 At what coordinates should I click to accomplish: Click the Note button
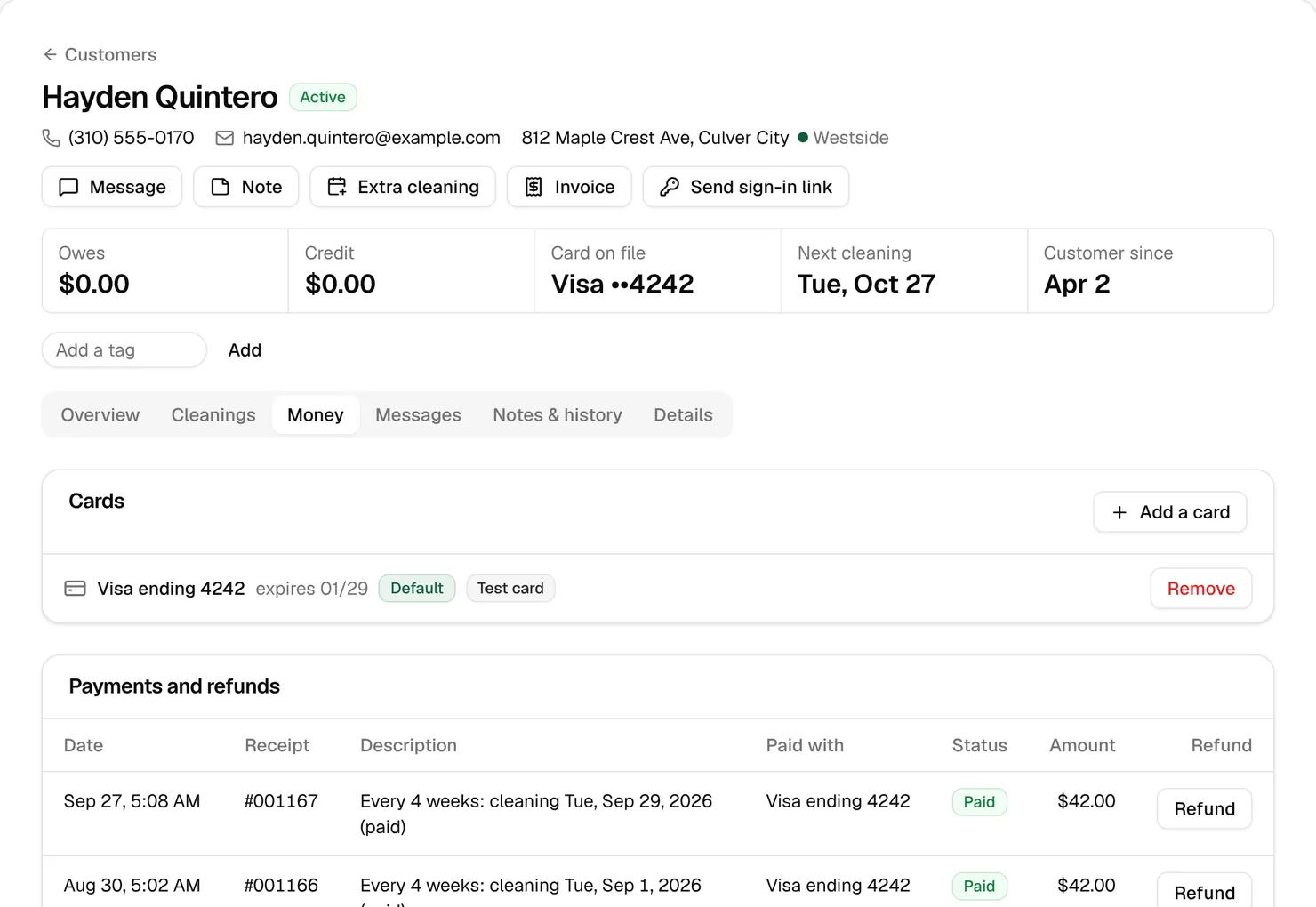coord(246,187)
